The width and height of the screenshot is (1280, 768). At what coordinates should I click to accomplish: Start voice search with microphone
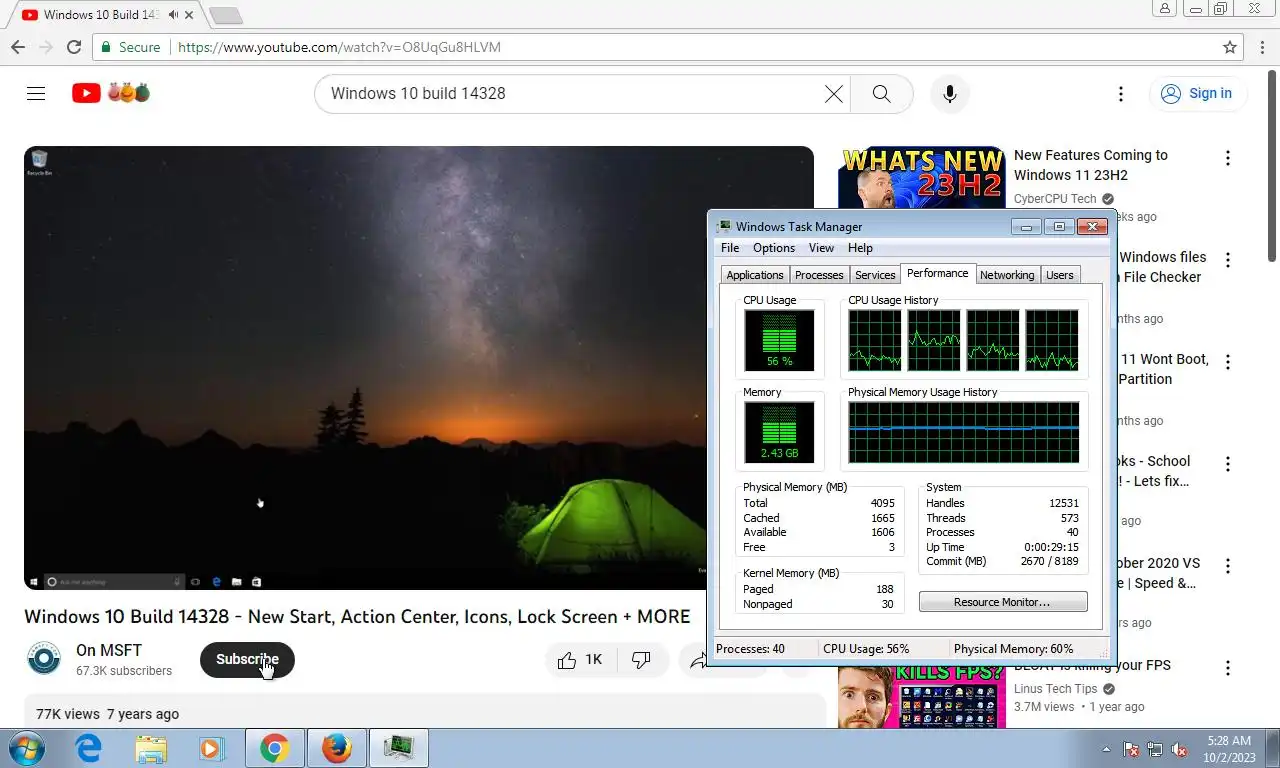pos(950,94)
